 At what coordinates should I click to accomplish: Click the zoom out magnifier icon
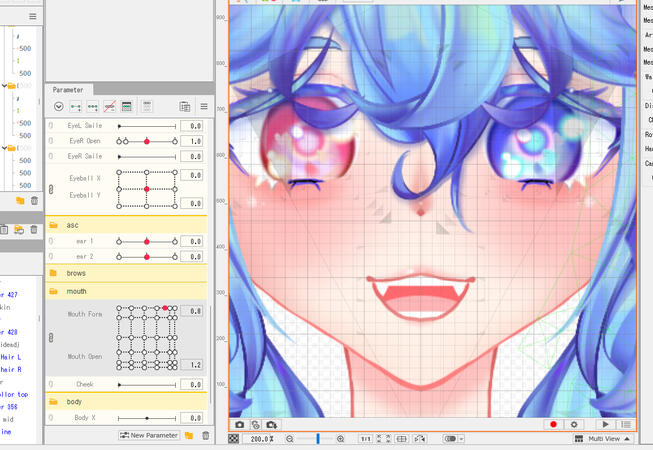(x=290, y=438)
